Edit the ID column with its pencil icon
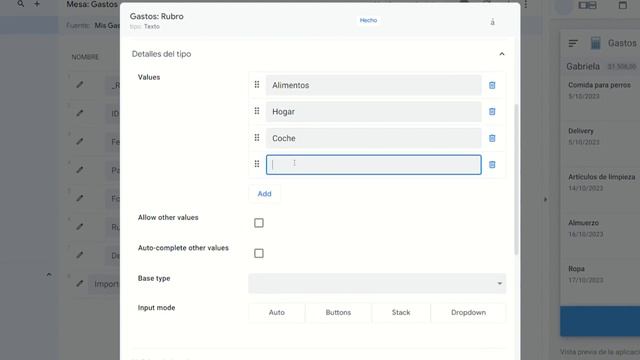Viewport: 640px width, 360px height. (80, 113)
